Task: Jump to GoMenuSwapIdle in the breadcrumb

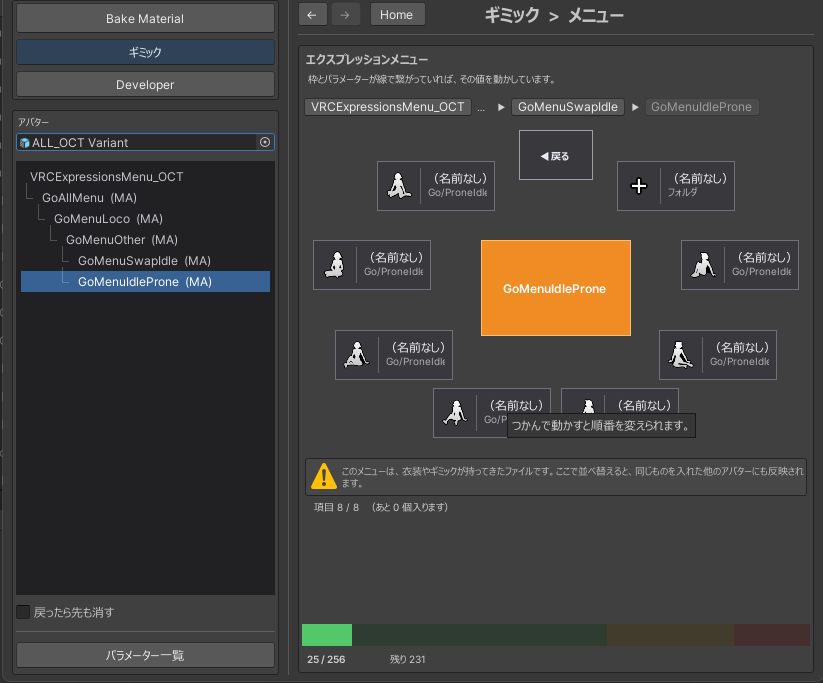Action: [568, 107]
